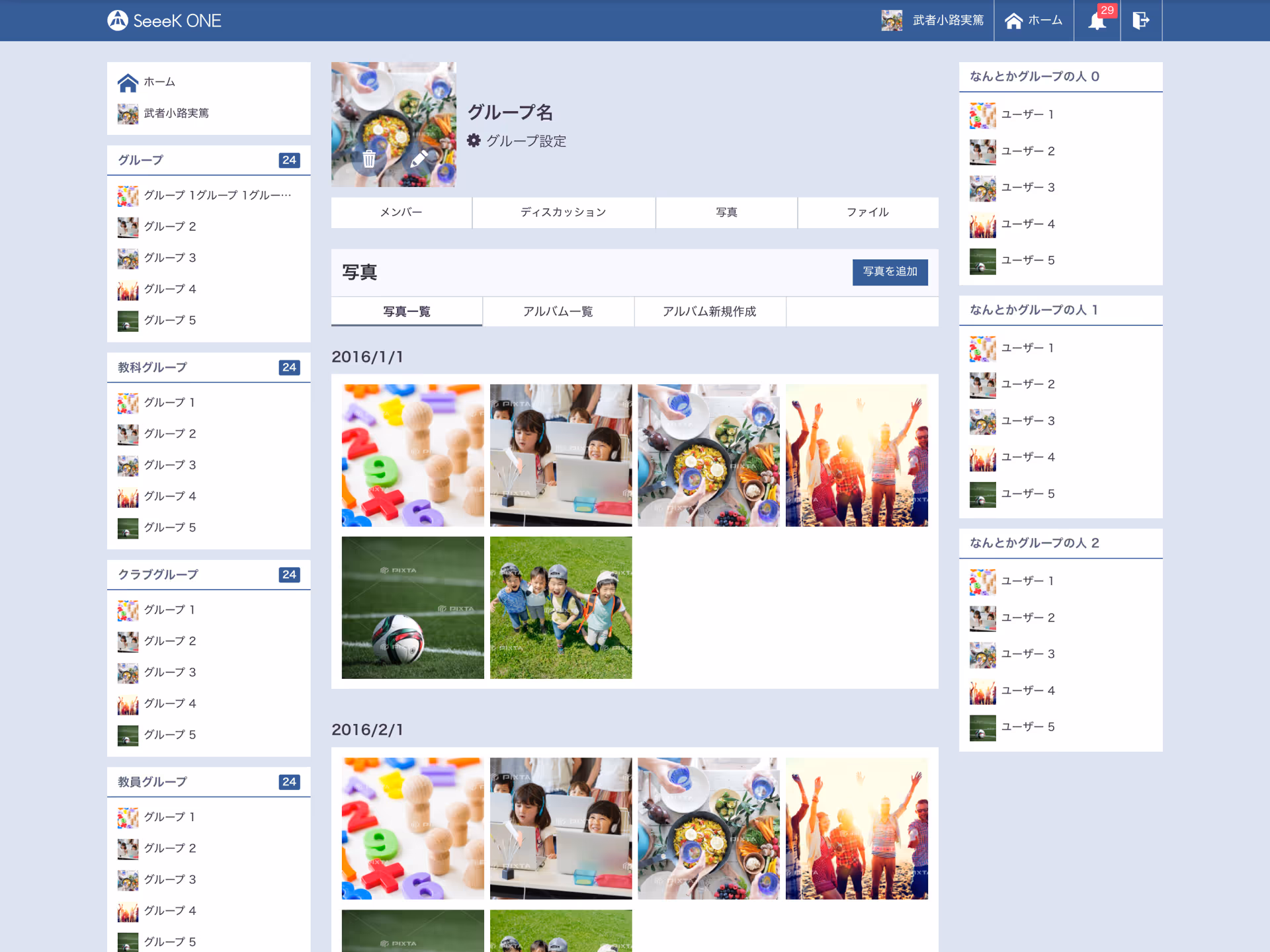
Task: Open the メンバー tab
Action: pyautogui.click(x=402, y=212)
